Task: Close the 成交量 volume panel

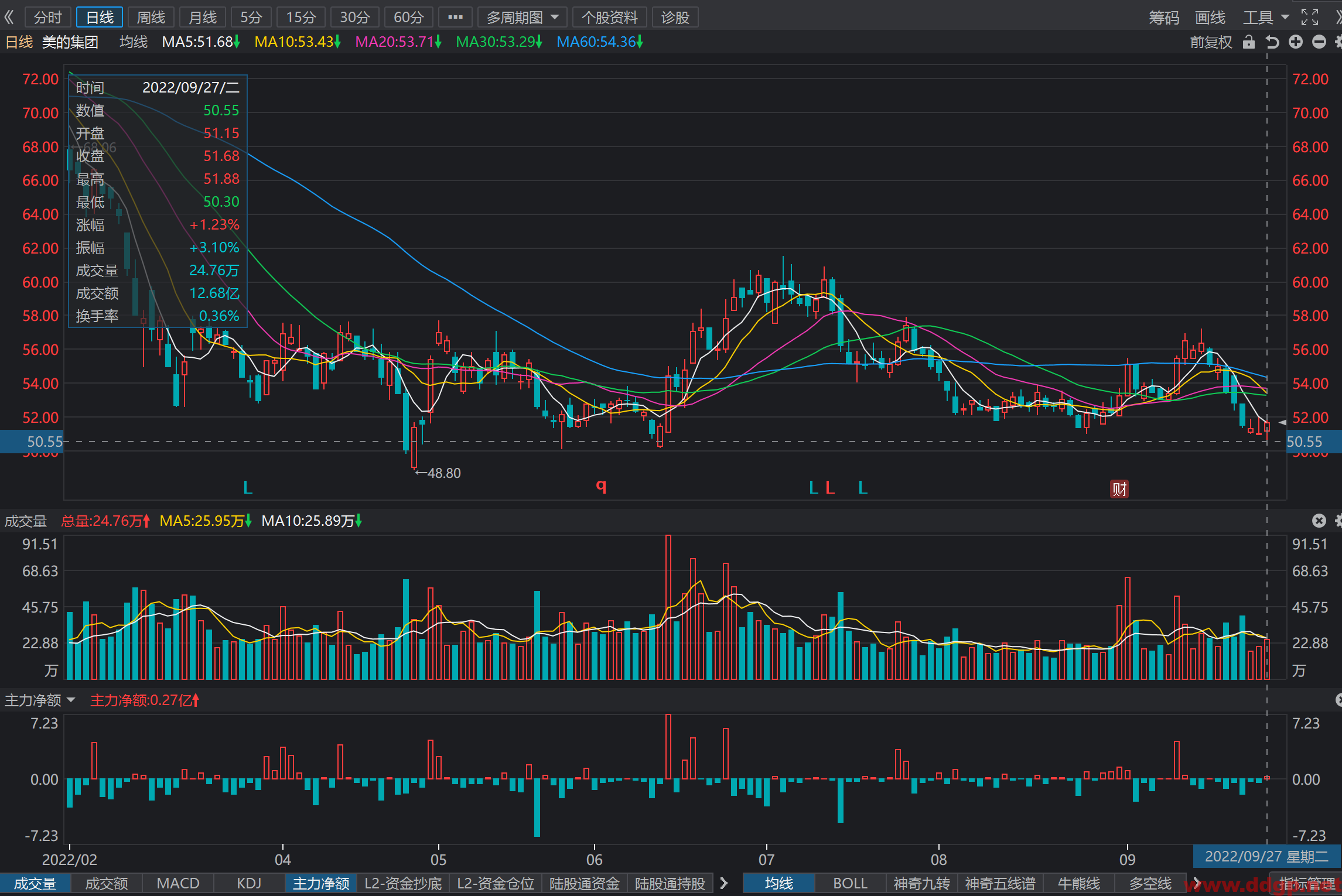Action: click(x=1319, y=521)
